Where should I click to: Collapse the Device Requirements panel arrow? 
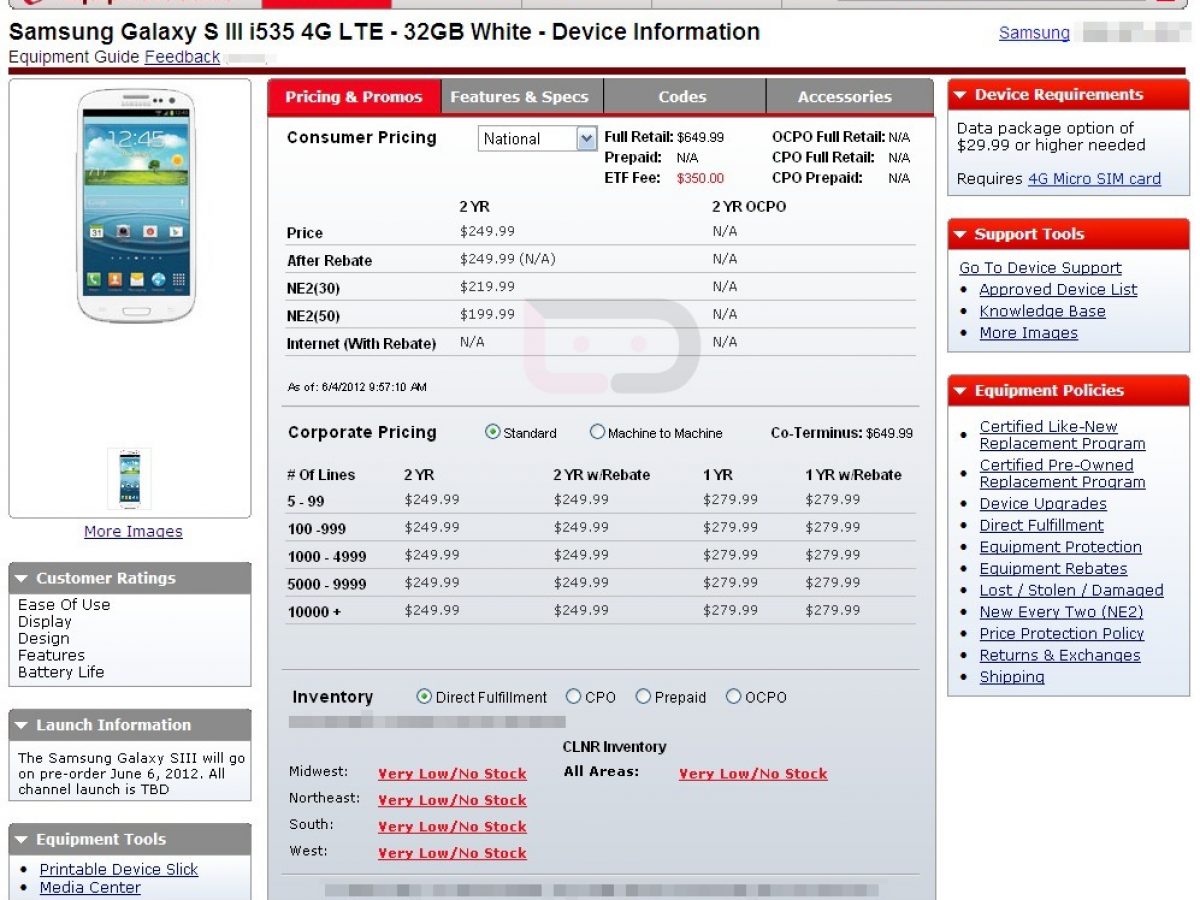pos(960,95)
